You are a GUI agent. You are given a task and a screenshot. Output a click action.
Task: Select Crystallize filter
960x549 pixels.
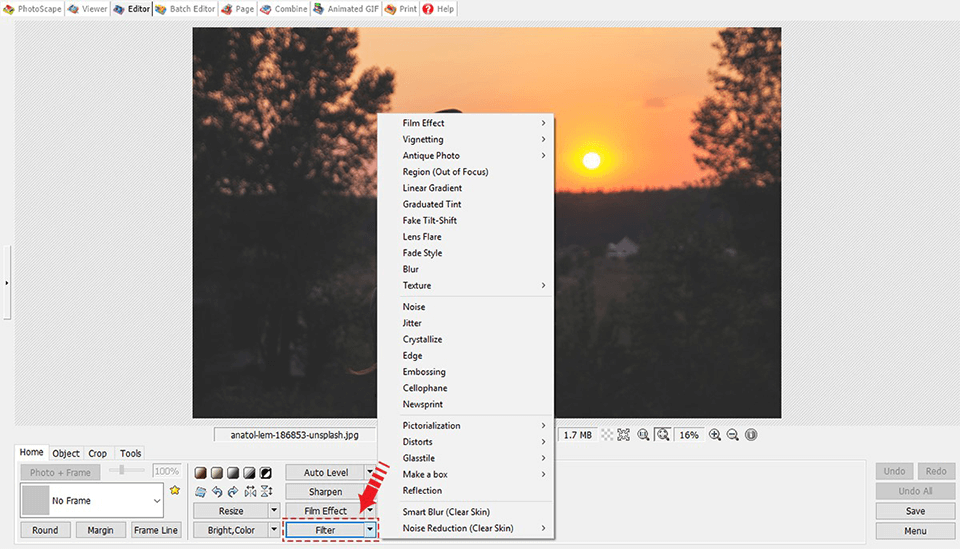pos(466,339)
